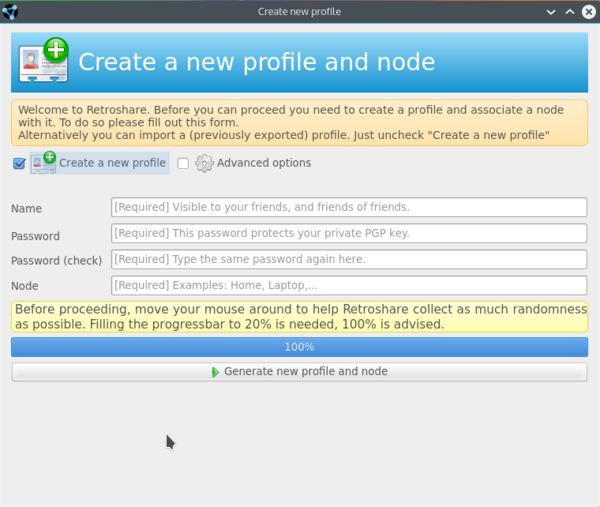This screenshot has height=507, width=600.
Task: Click the Retroshare logo in the title bar
Action: click(x=12, y=12)
